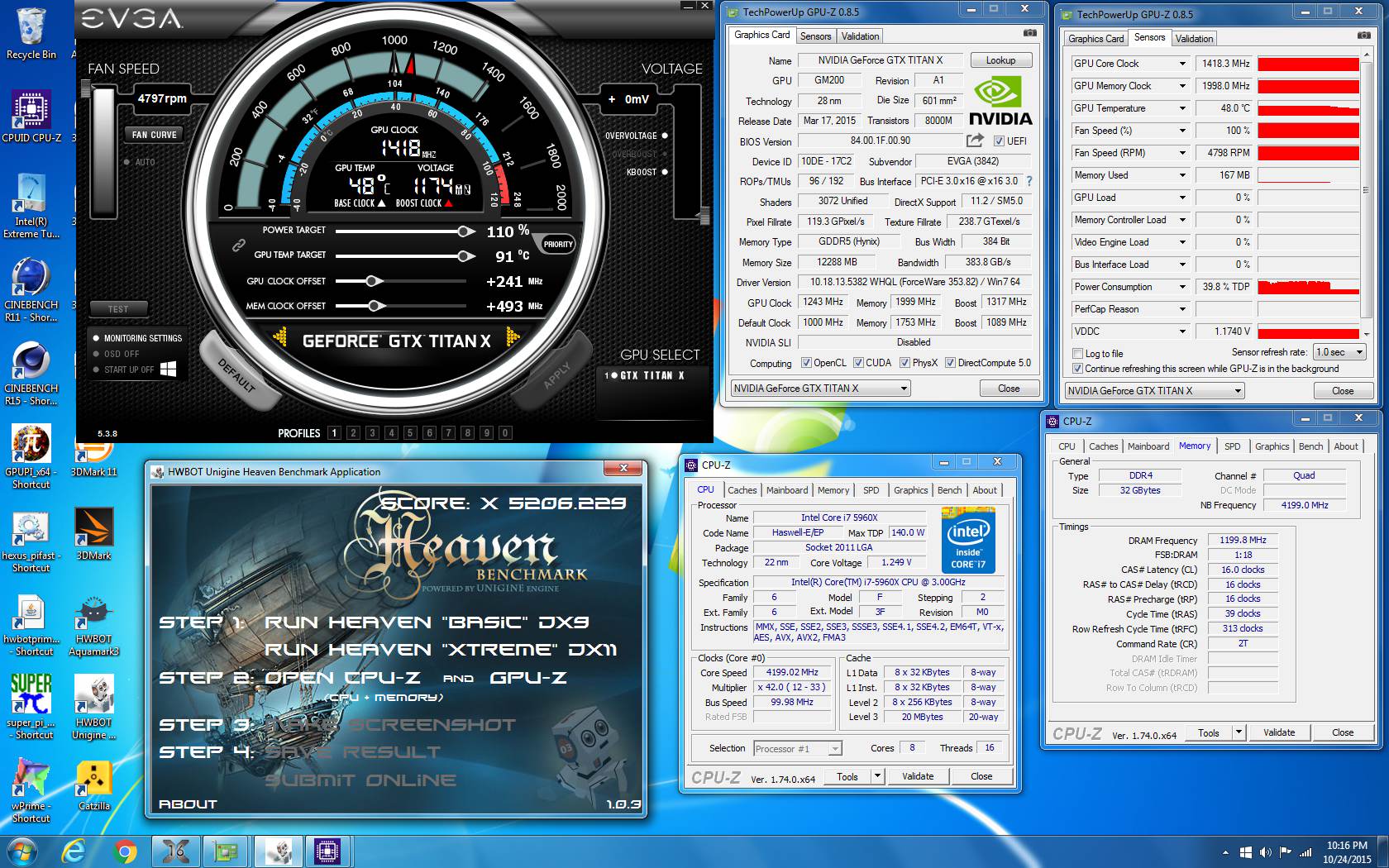Screen dimensions: 1389x868
Task: Click the link icon between Power and Temp target
Action: coord(239,245)
